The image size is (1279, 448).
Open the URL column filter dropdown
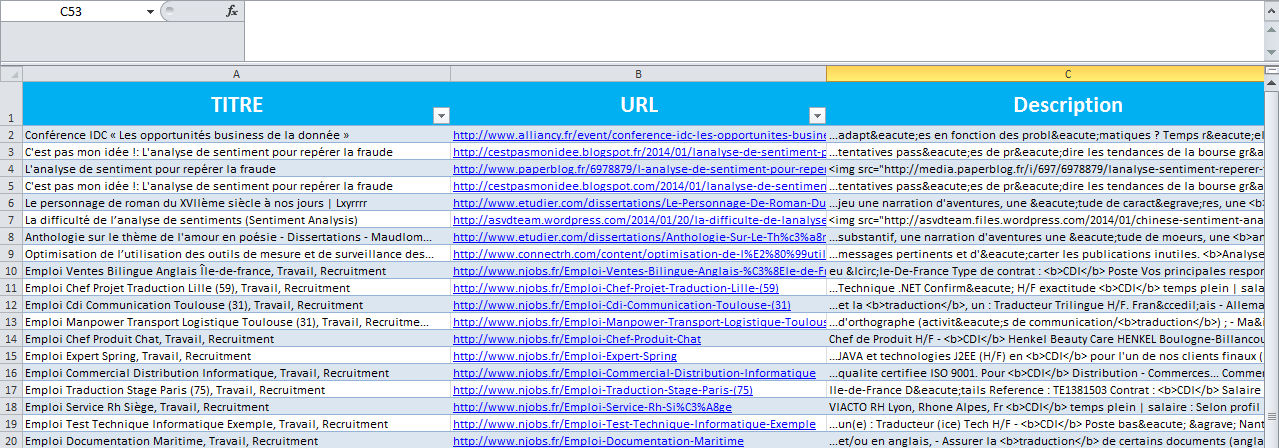(816, 115)
